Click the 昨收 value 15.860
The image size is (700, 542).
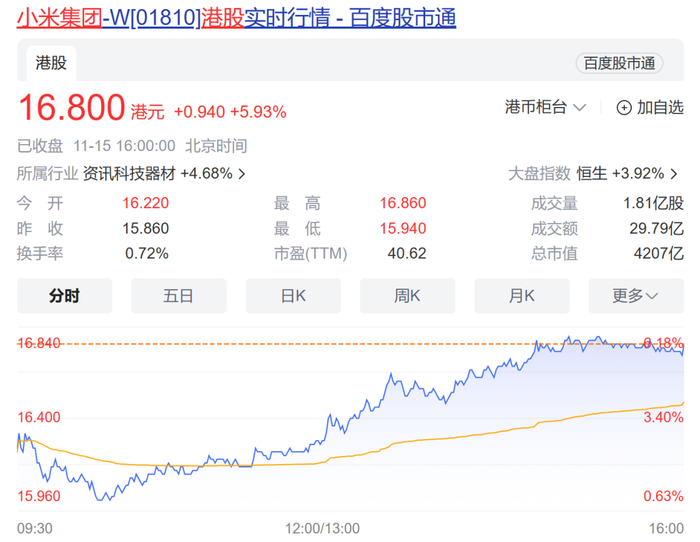click(146, 229)
